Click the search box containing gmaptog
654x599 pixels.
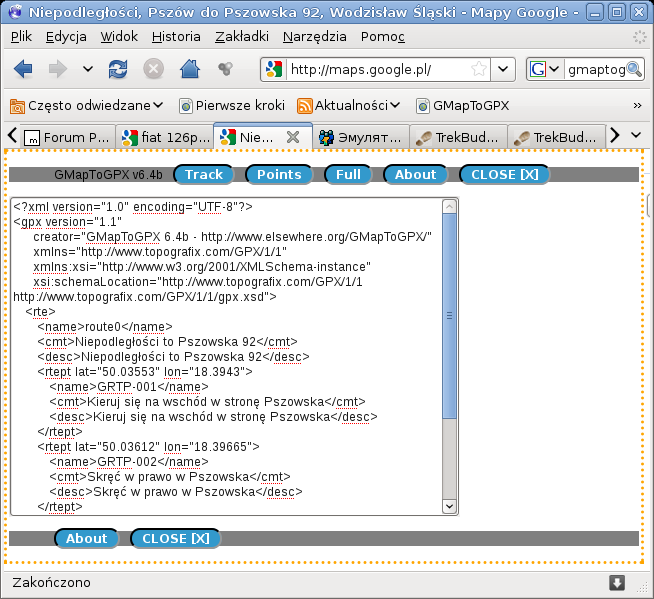coord(596,69)
